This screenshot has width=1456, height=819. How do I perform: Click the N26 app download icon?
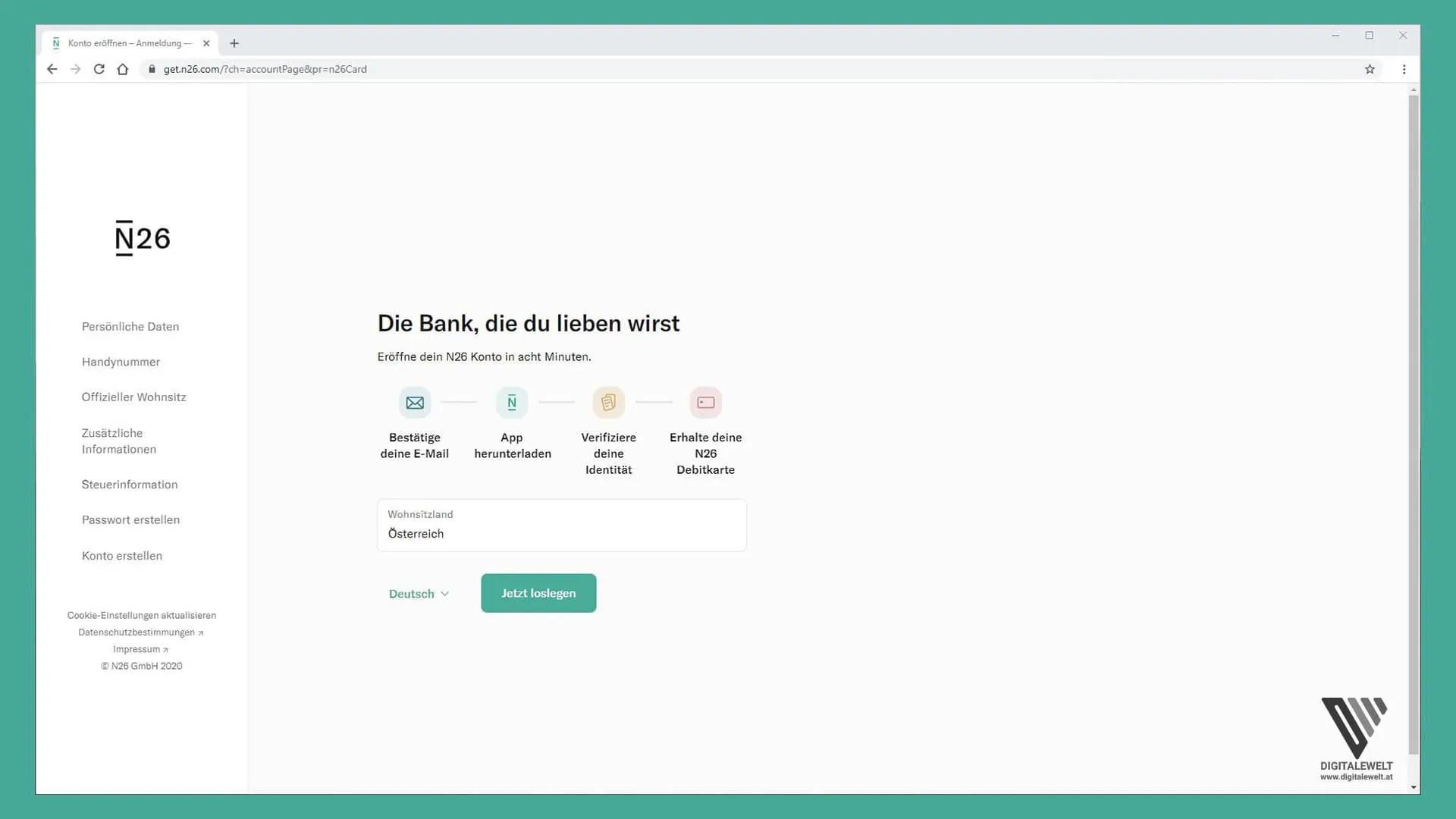click(512, 403)
